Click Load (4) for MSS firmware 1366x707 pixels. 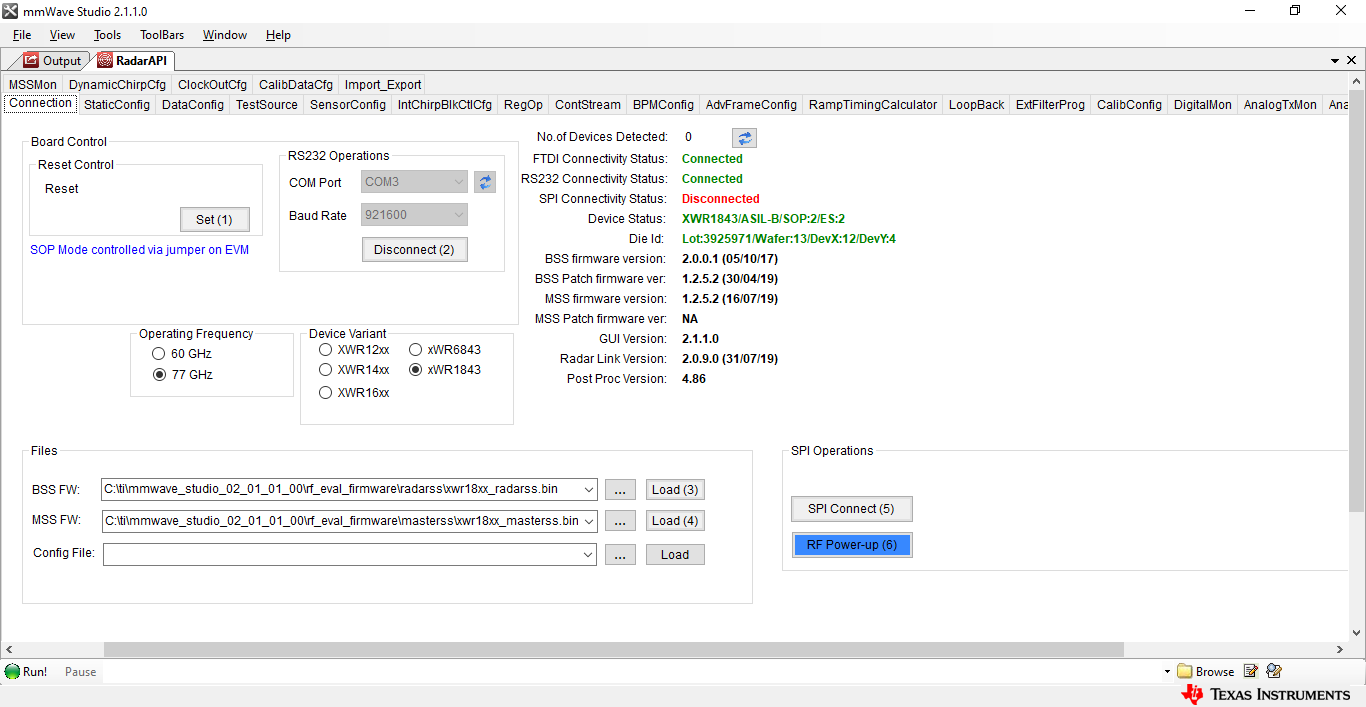[x=675, y=521]
